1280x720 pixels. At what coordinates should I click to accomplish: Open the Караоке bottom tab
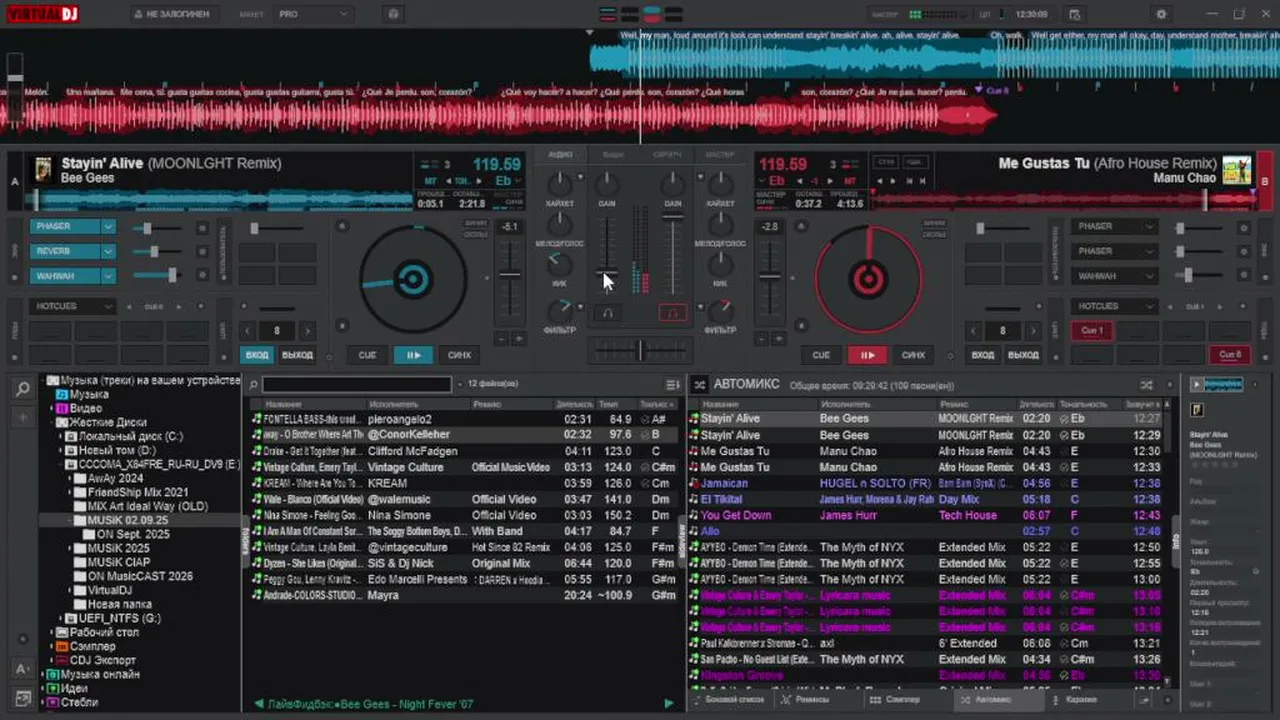pyautogui.click(x=1081, y=700)
